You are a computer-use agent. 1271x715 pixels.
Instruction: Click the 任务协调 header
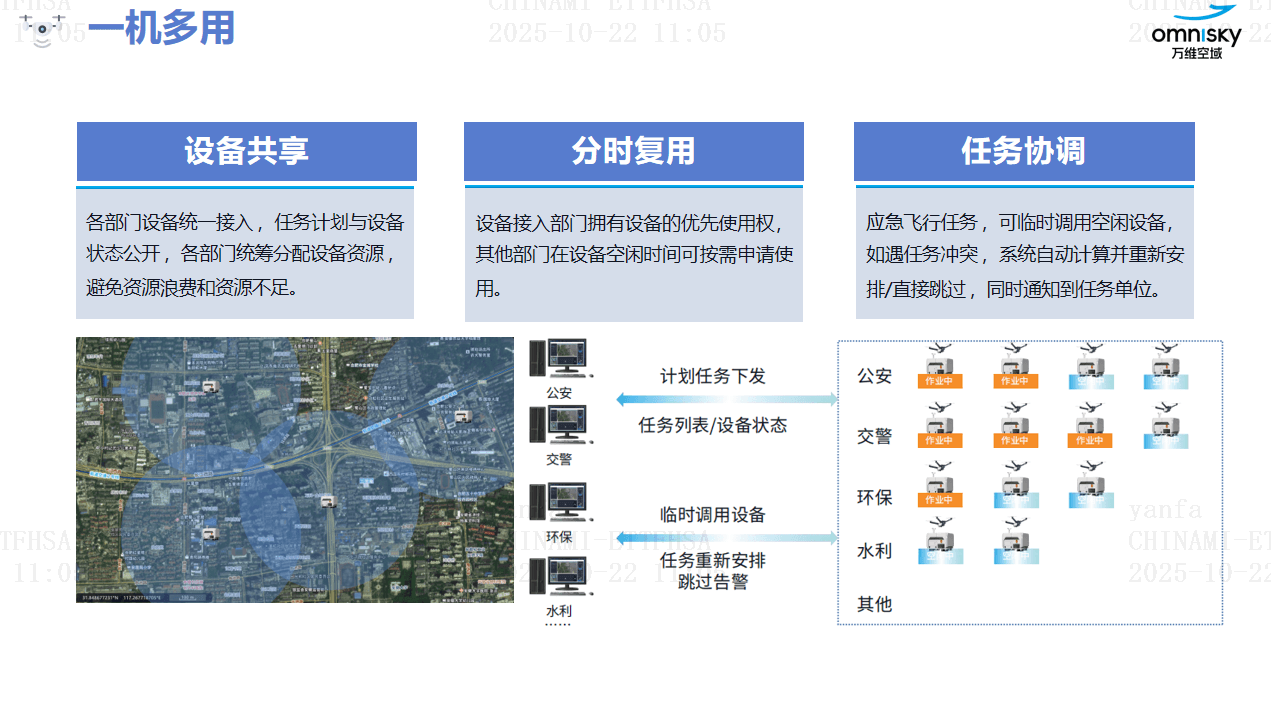tap(1023, 151)
